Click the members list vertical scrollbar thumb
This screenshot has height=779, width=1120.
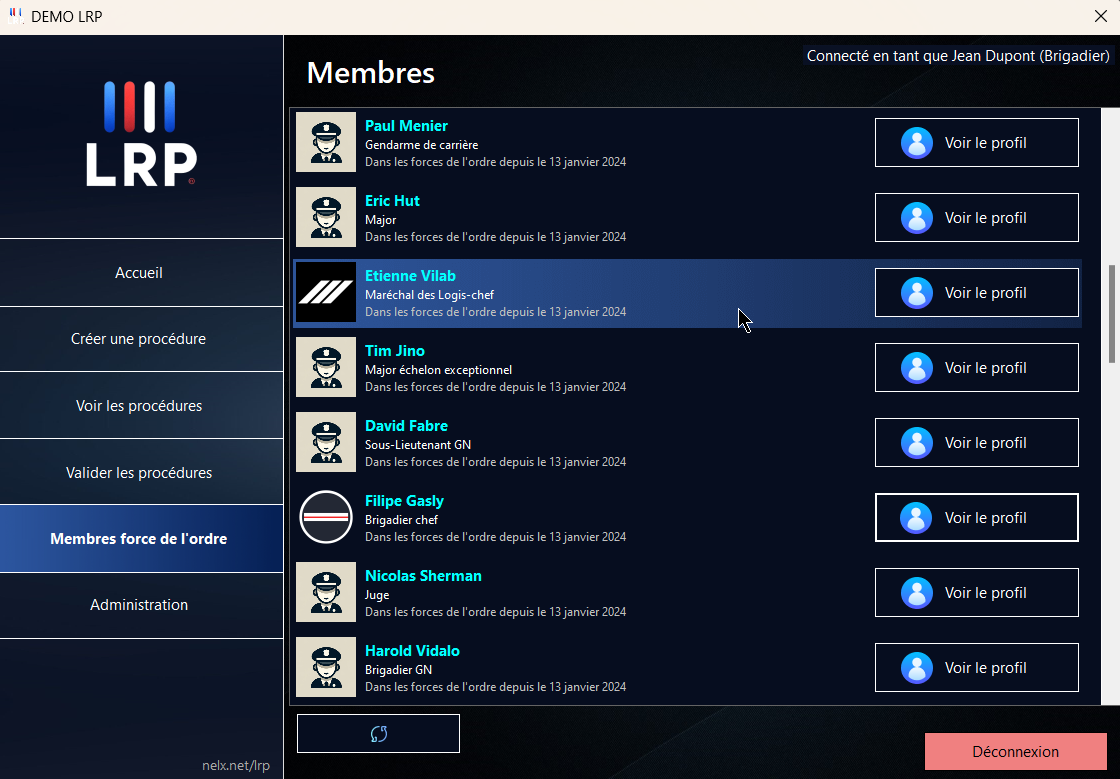coord(1112,315)
